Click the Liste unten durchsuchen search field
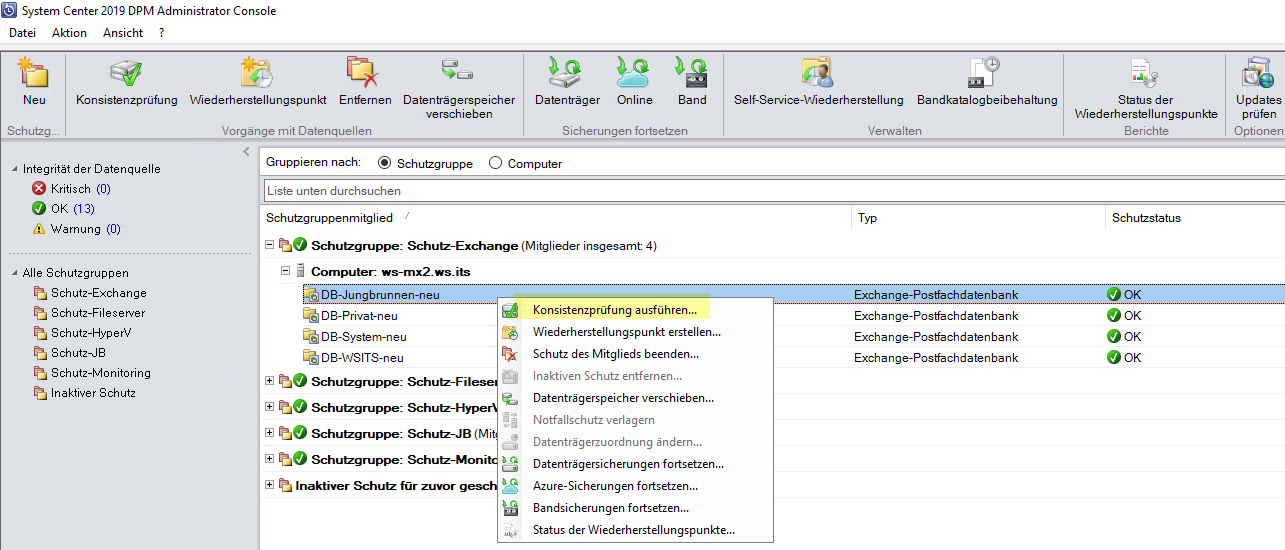 point(774,190)
